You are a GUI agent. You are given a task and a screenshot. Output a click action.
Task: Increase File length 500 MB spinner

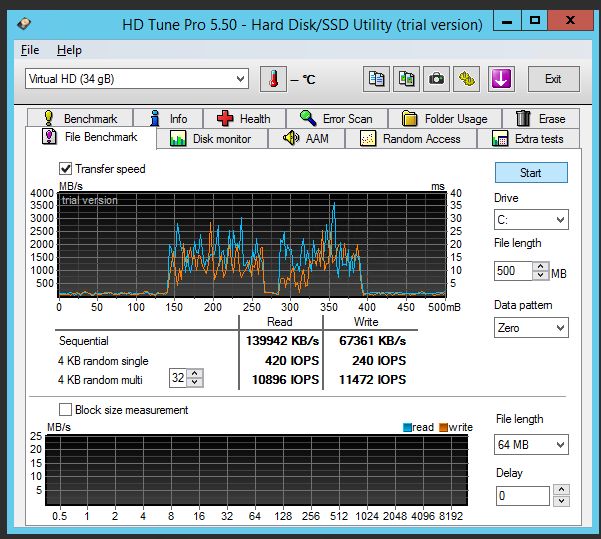540,266
